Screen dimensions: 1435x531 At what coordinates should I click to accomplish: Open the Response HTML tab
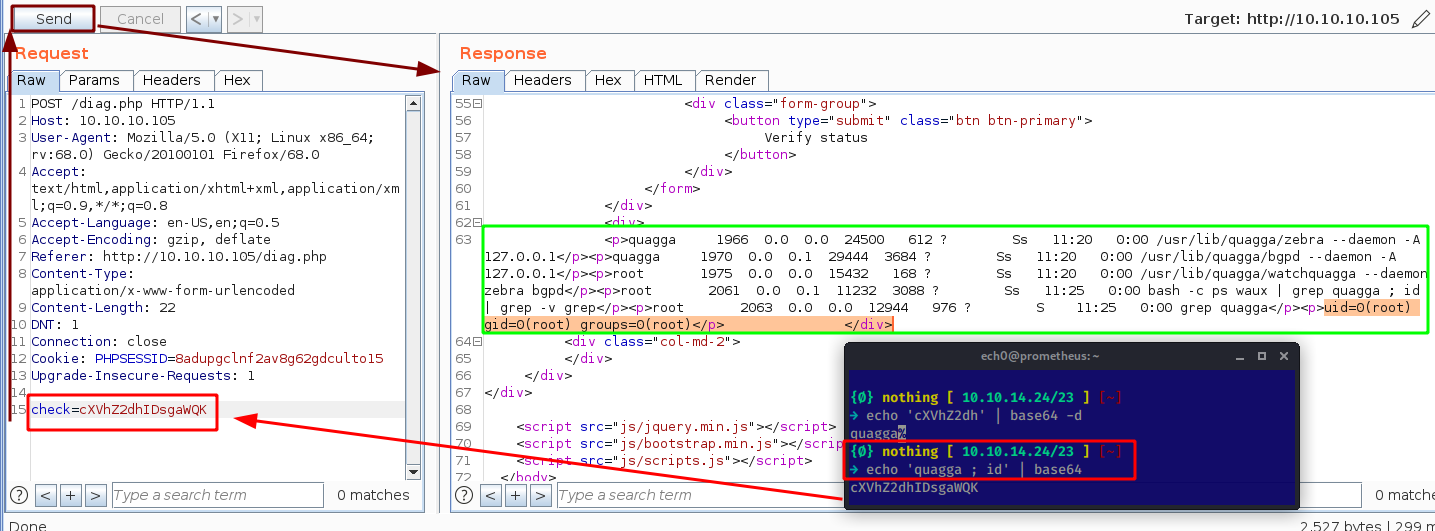click(663, 81)
